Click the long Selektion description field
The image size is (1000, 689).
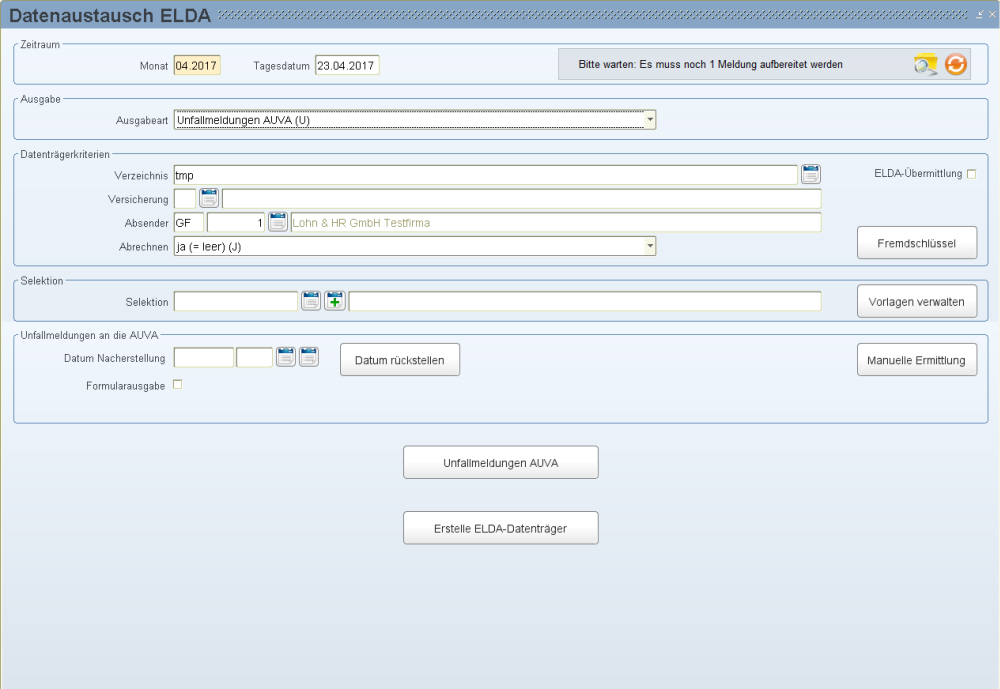tap(585, 301)
